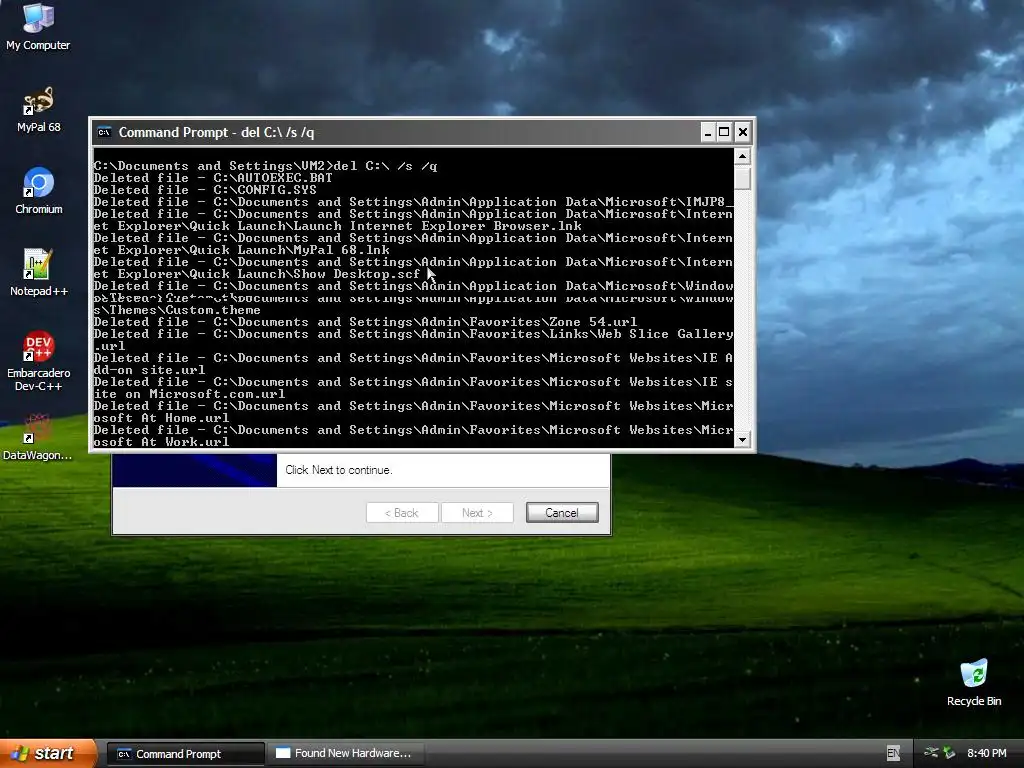
Task: Select the DataWagon desktop shortcut
Action: pos(38,437)
